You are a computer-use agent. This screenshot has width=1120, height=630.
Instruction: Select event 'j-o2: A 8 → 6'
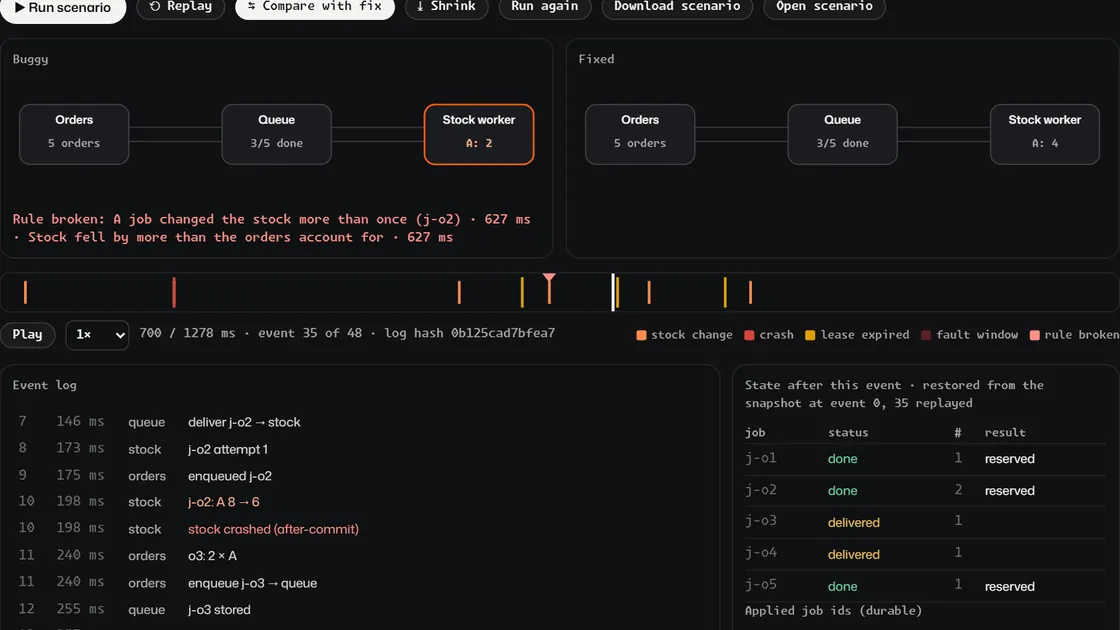[360, 502]
